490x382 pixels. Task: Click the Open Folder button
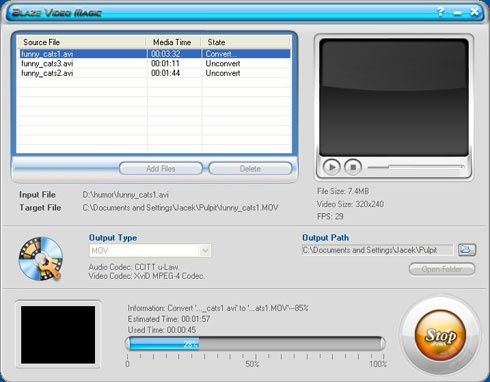tap(442, 269)
